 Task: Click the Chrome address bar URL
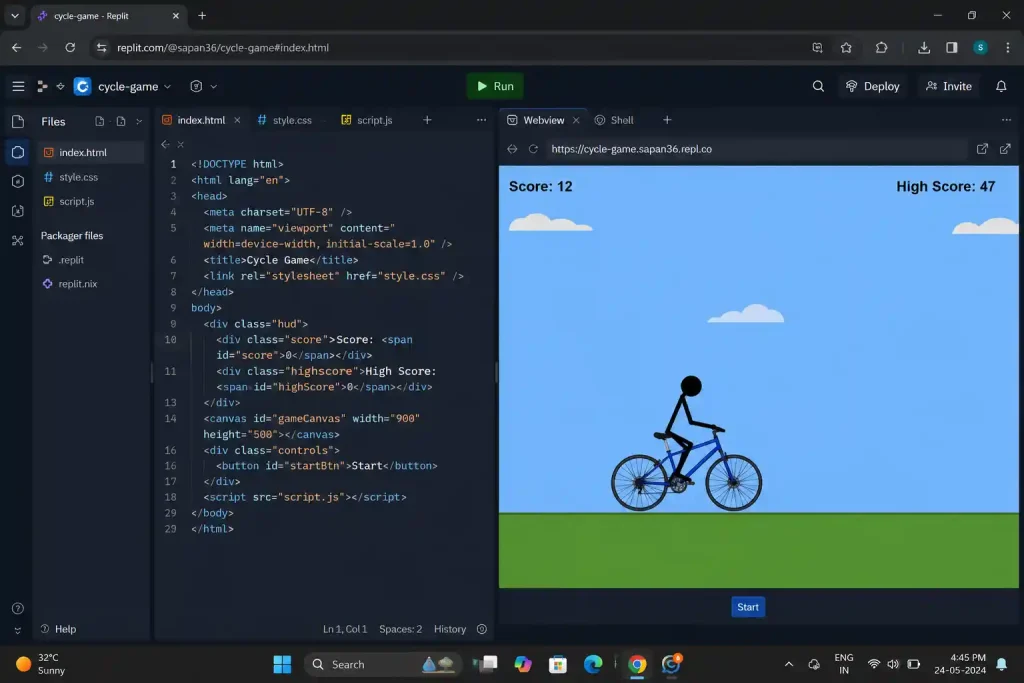(223, 48)
